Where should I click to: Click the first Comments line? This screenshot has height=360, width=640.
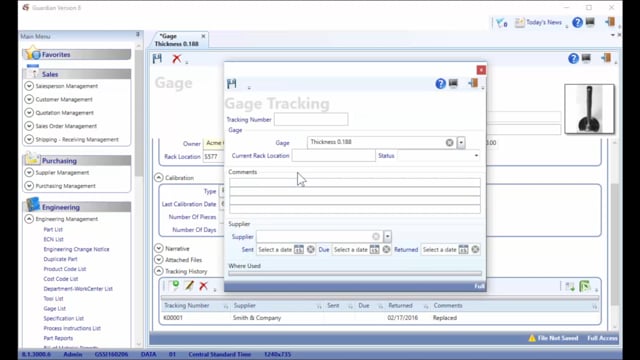355,182
